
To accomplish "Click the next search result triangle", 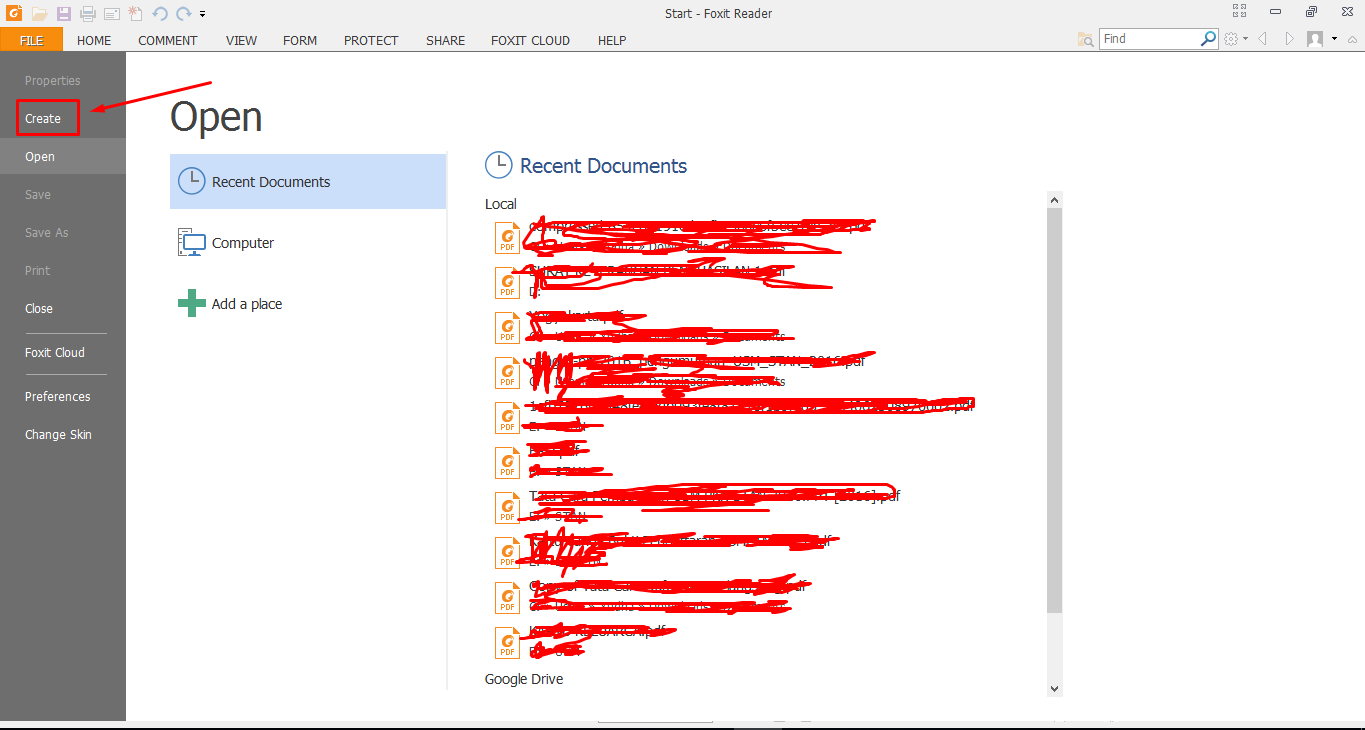I will [x=1290, y=39].
